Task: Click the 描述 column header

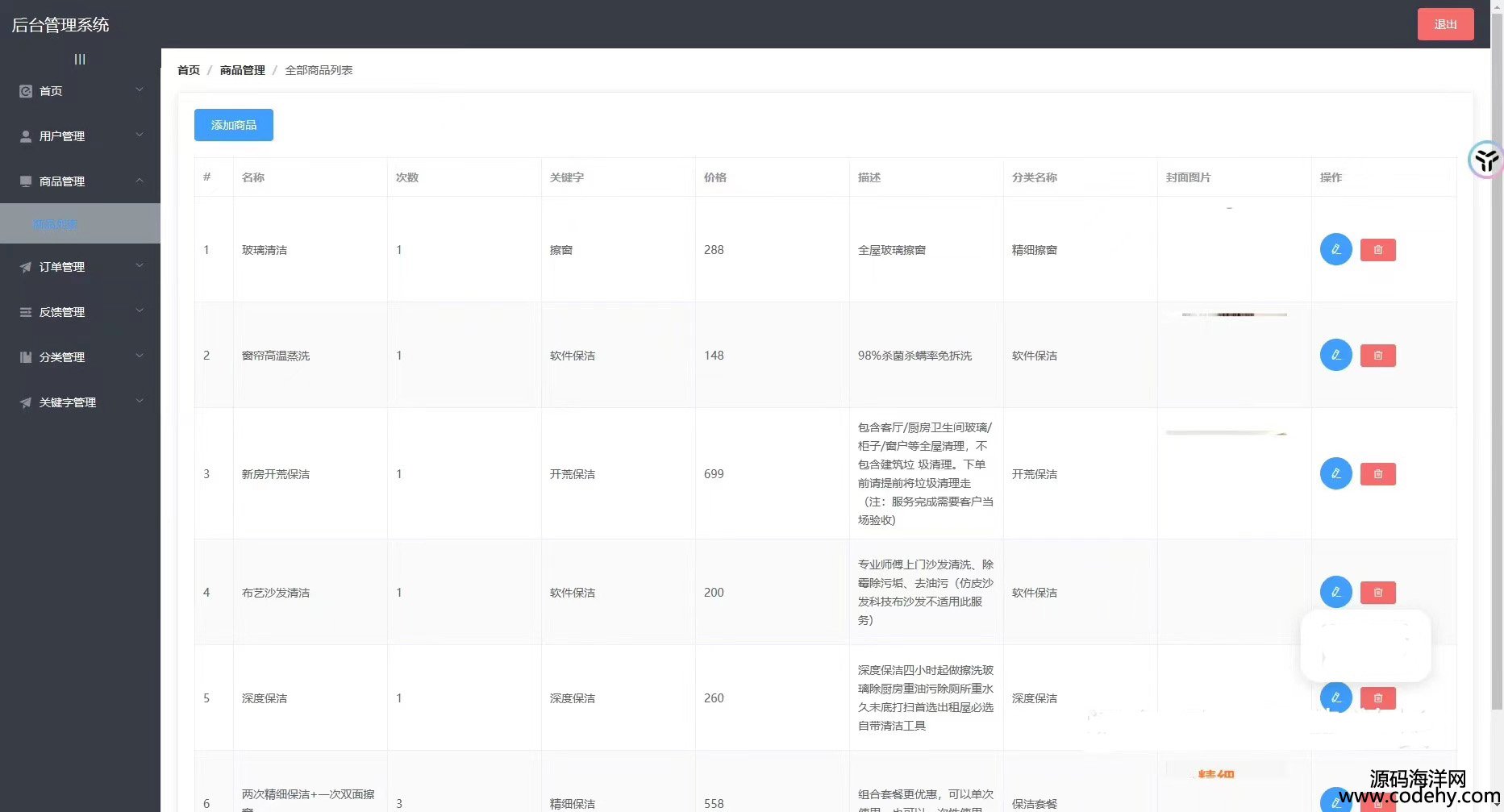Action: (x=869, y=177)
